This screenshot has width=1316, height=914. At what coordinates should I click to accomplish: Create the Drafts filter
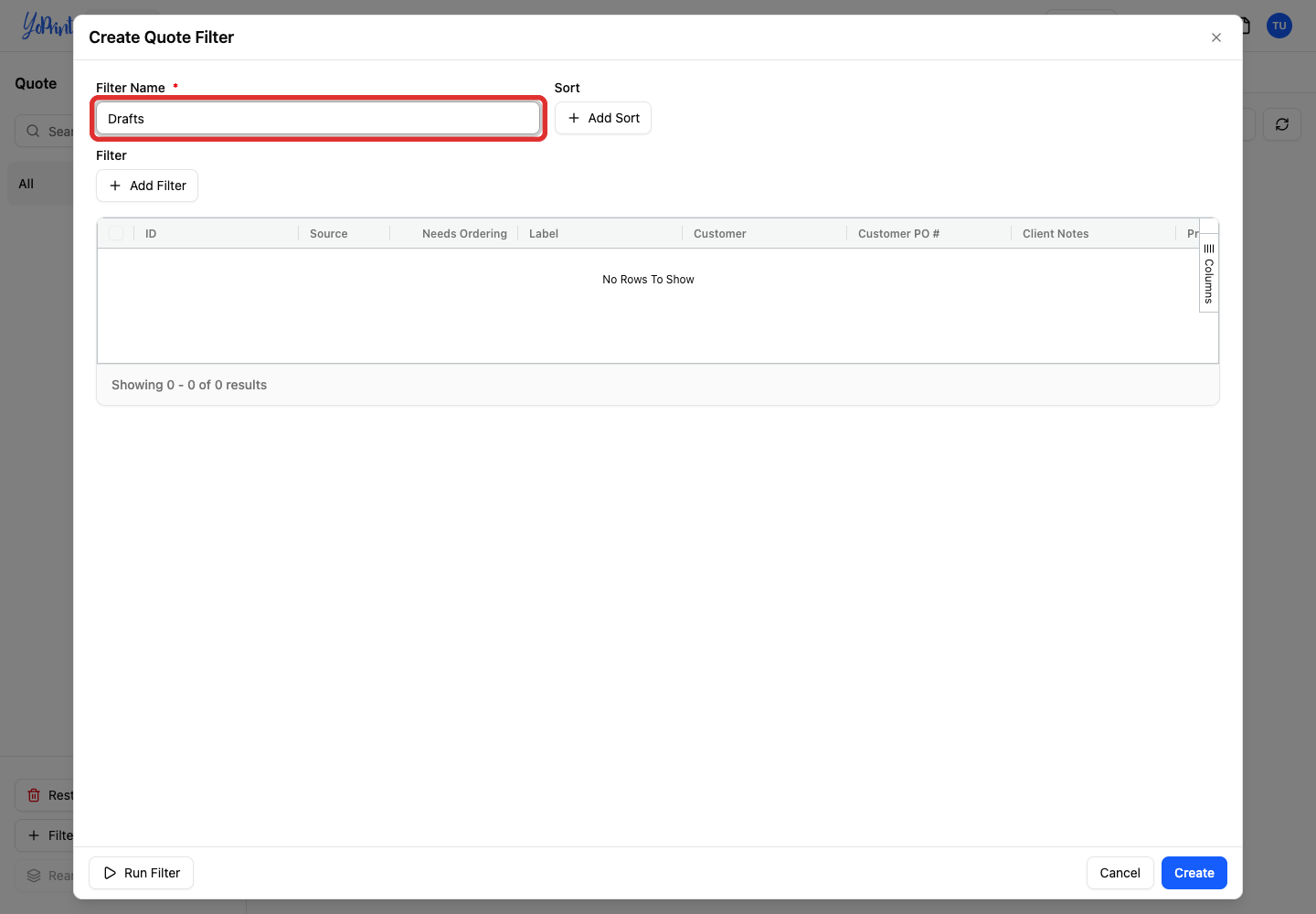coord(1194,873)
